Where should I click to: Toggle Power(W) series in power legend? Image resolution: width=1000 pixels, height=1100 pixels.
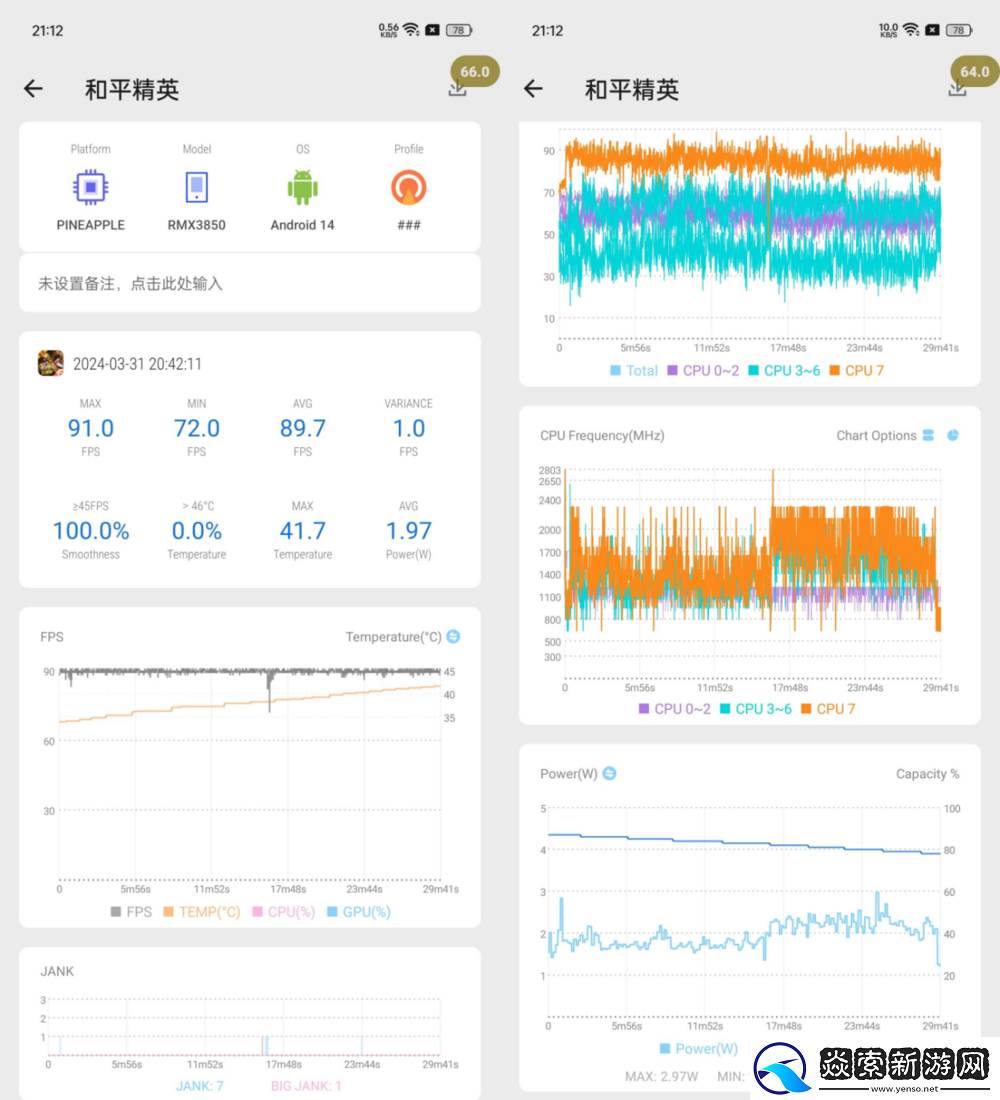coord(699,1049)
